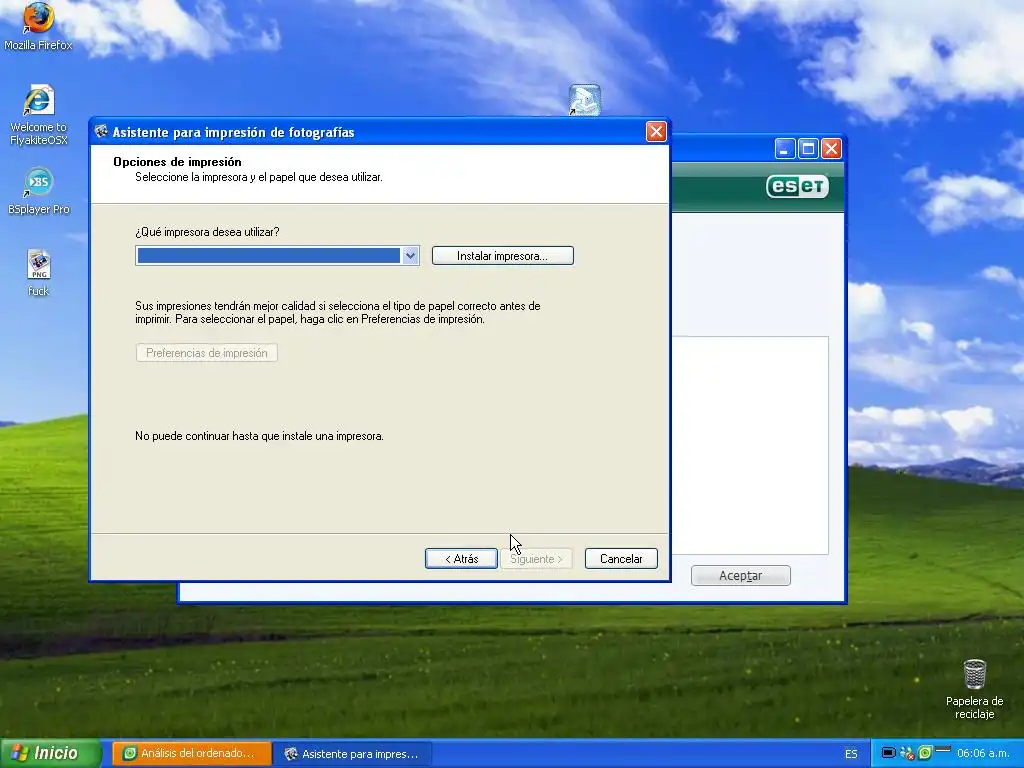This screenshot has height=768, width=1024.
Task: Click the '¿Qué impresora desea utilizar?' label
Action: [x=207, y=232]
